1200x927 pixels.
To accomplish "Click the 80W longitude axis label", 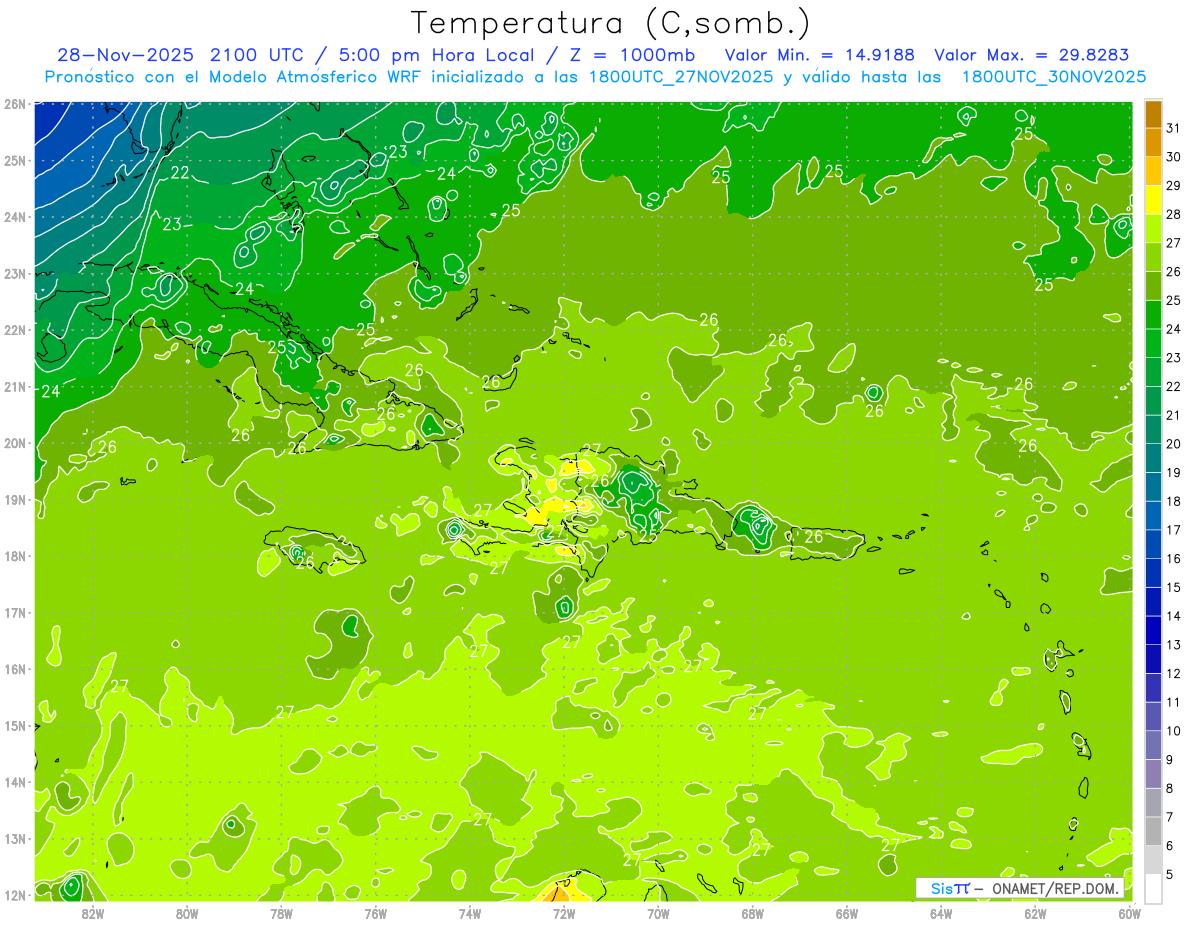I will coord(187,913).
